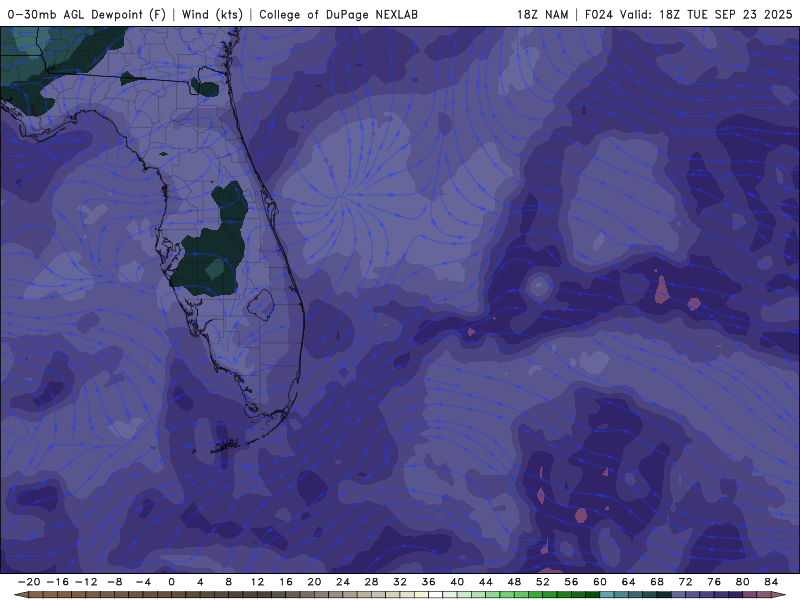Click the '18Z NAM' model run label

pyautogui.click(x=542, y=15)
